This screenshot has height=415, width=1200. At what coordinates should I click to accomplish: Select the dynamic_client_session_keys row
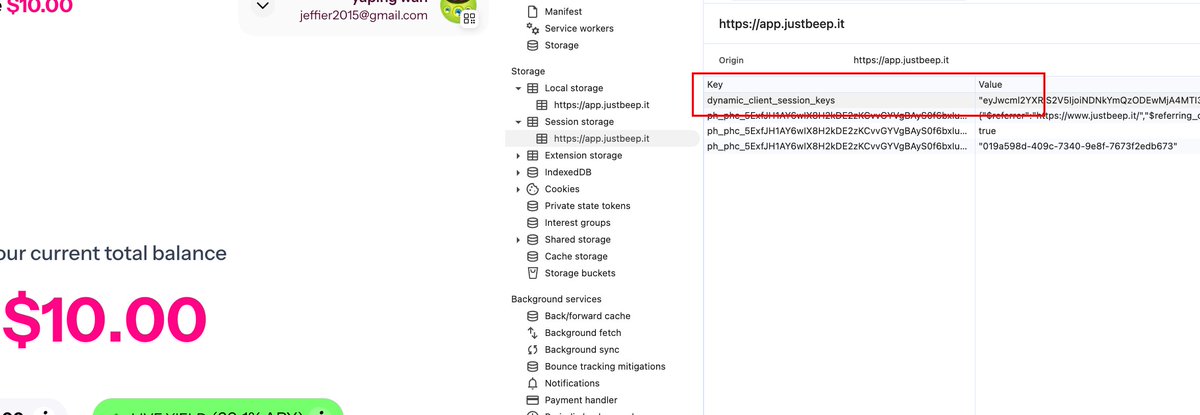[952, 101]
